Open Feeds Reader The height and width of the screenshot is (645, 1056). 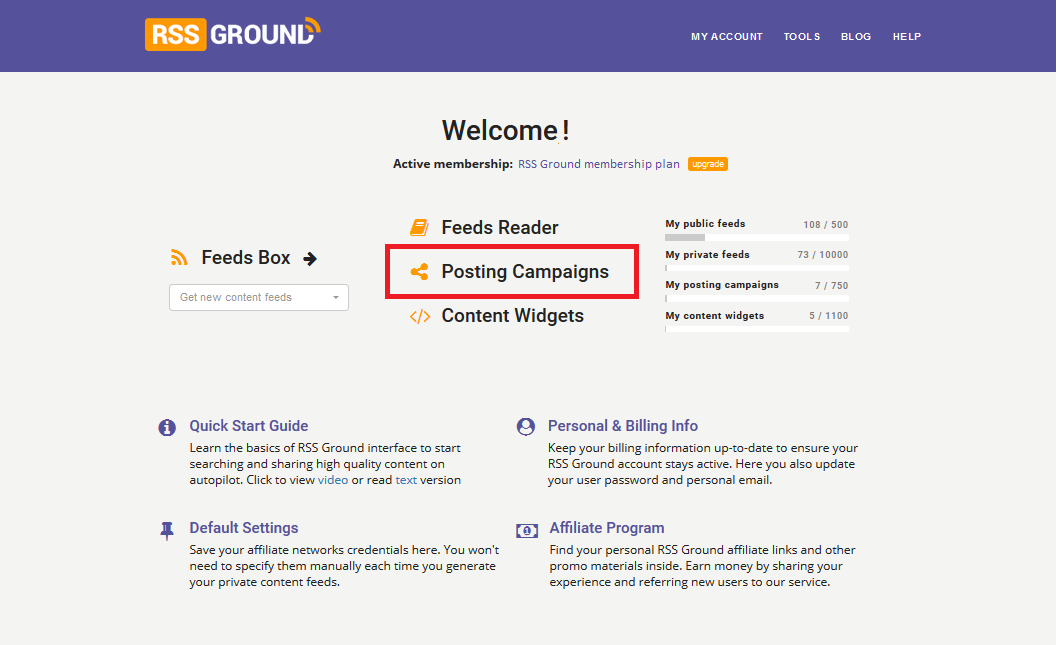pos(500,228)
